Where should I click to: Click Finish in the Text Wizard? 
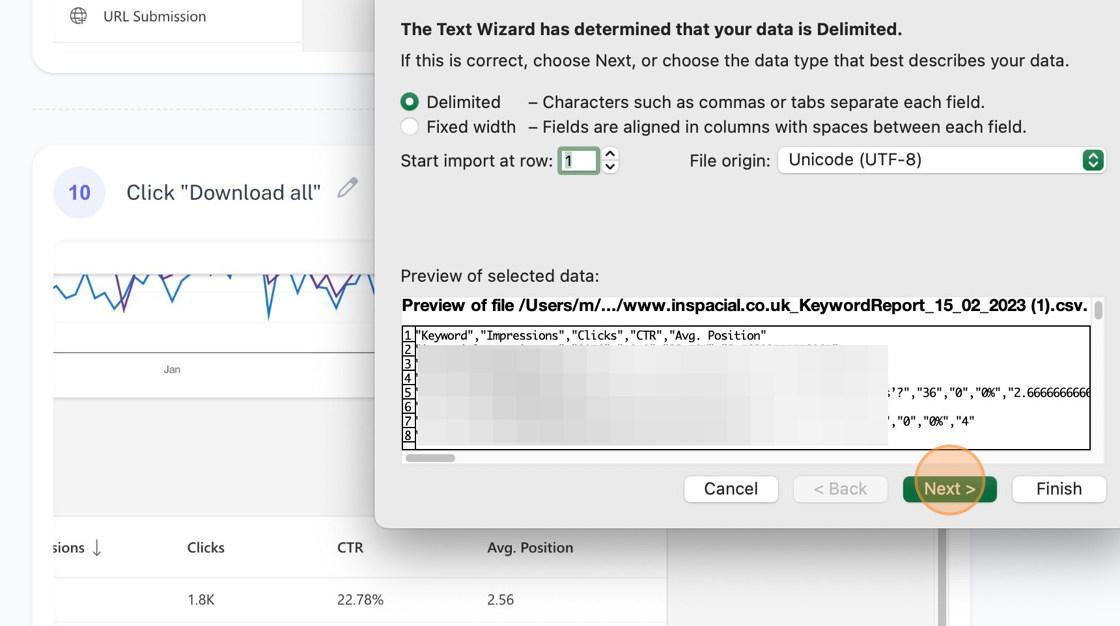point(1059,489)
